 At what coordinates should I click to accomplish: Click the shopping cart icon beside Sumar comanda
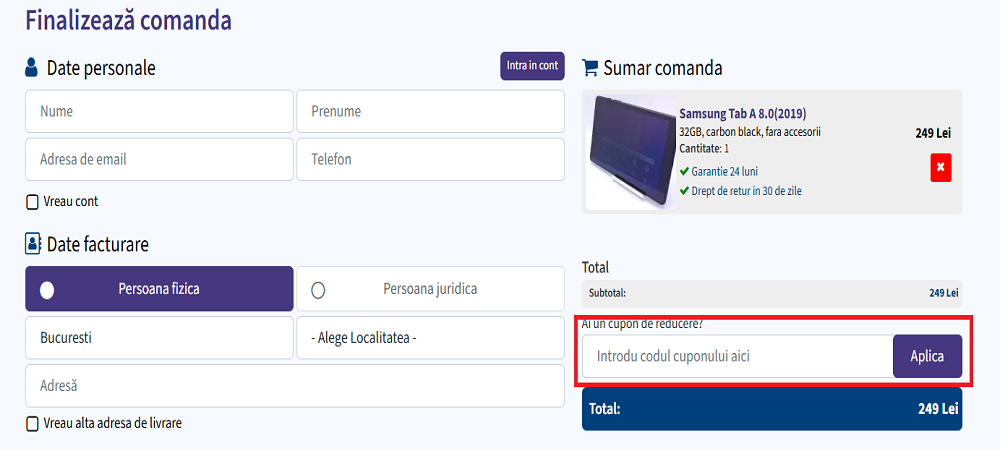click(x=590, y=68)
